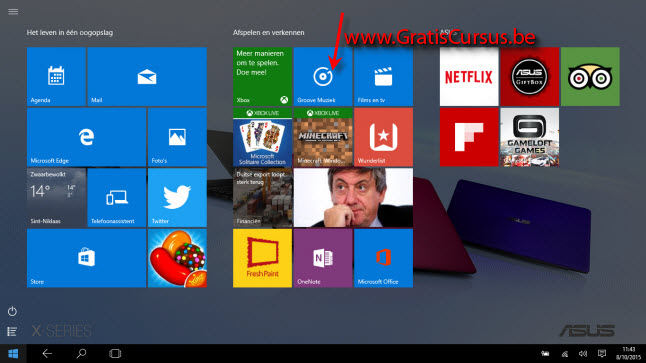This screenshot has height=363, width=646.
Task: Launch the Netflix app tile
Action: [x=469, y=77]
